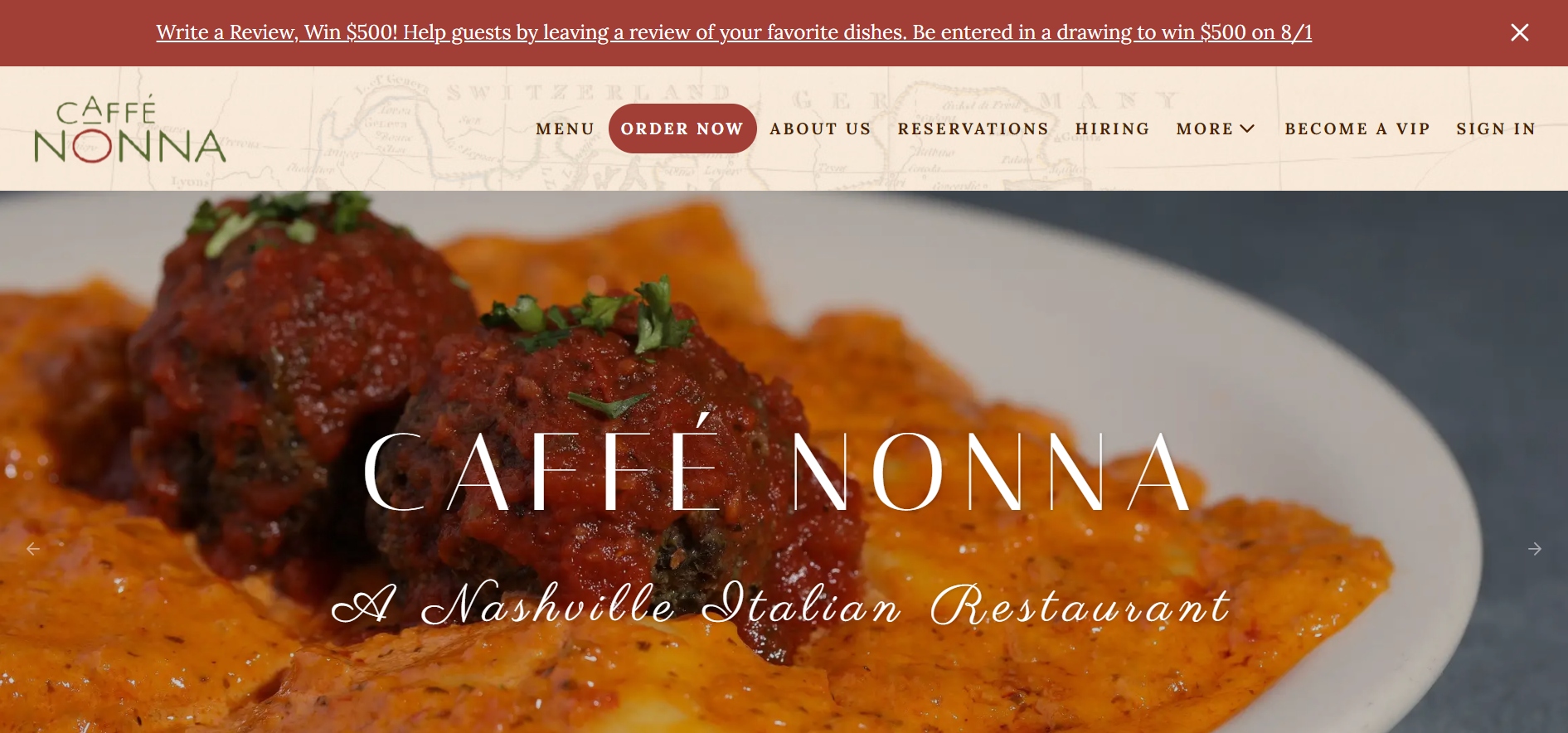Expand the chevron beside MORE
Image resolution: width=1568 pixels, height=733 pixels.
click(1247, 129)
